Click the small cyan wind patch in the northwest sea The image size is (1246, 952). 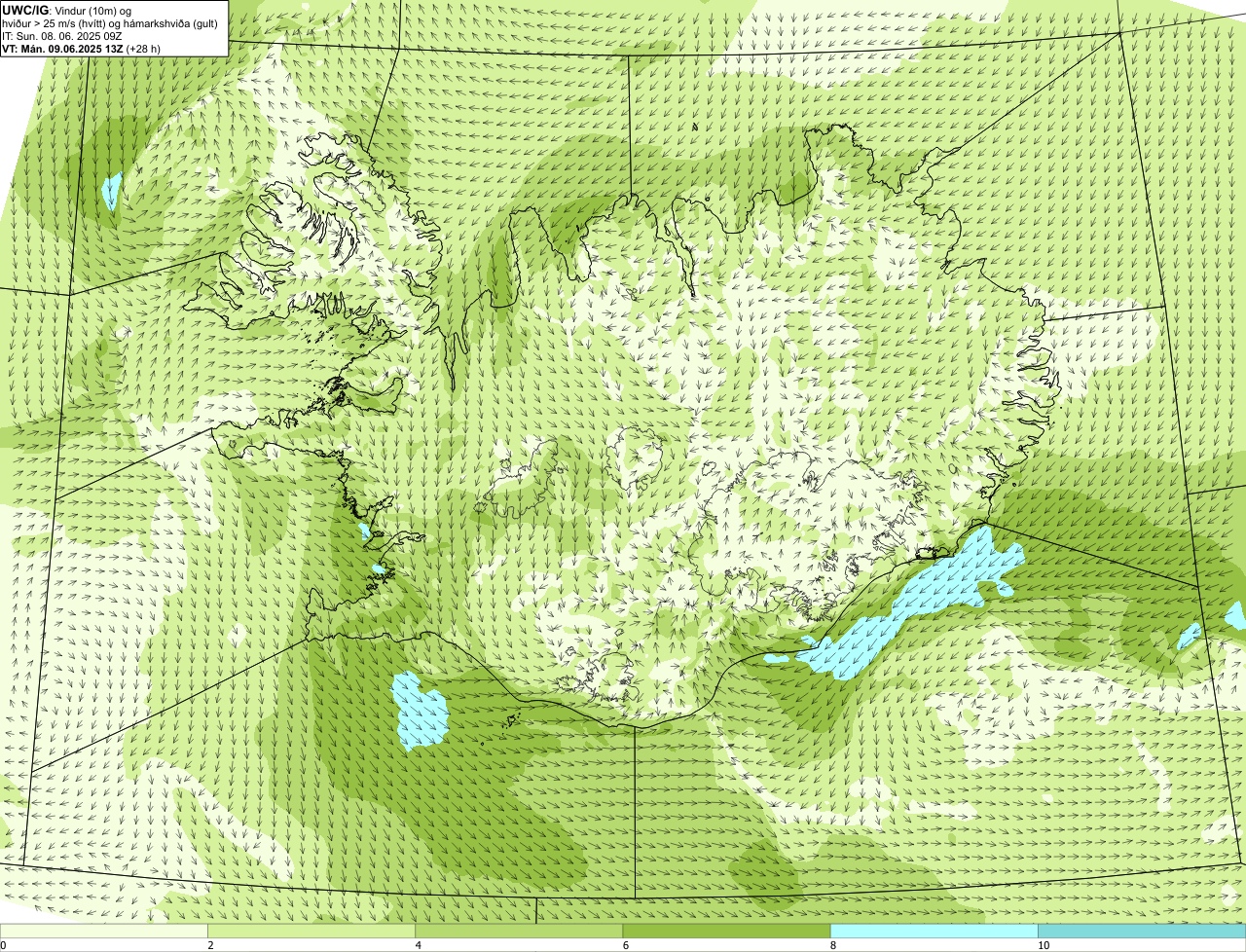[x=111, y=192]
